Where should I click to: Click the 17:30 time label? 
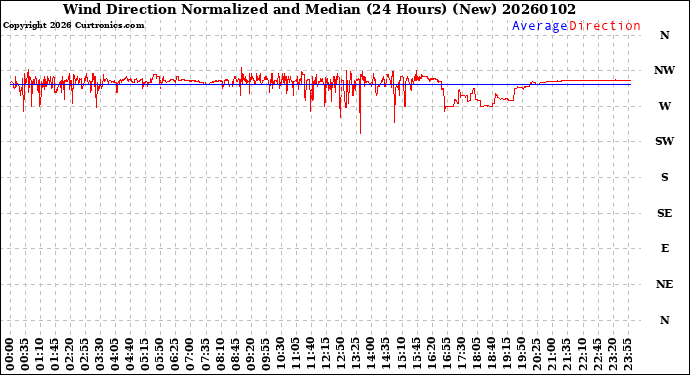pos(460,354)
